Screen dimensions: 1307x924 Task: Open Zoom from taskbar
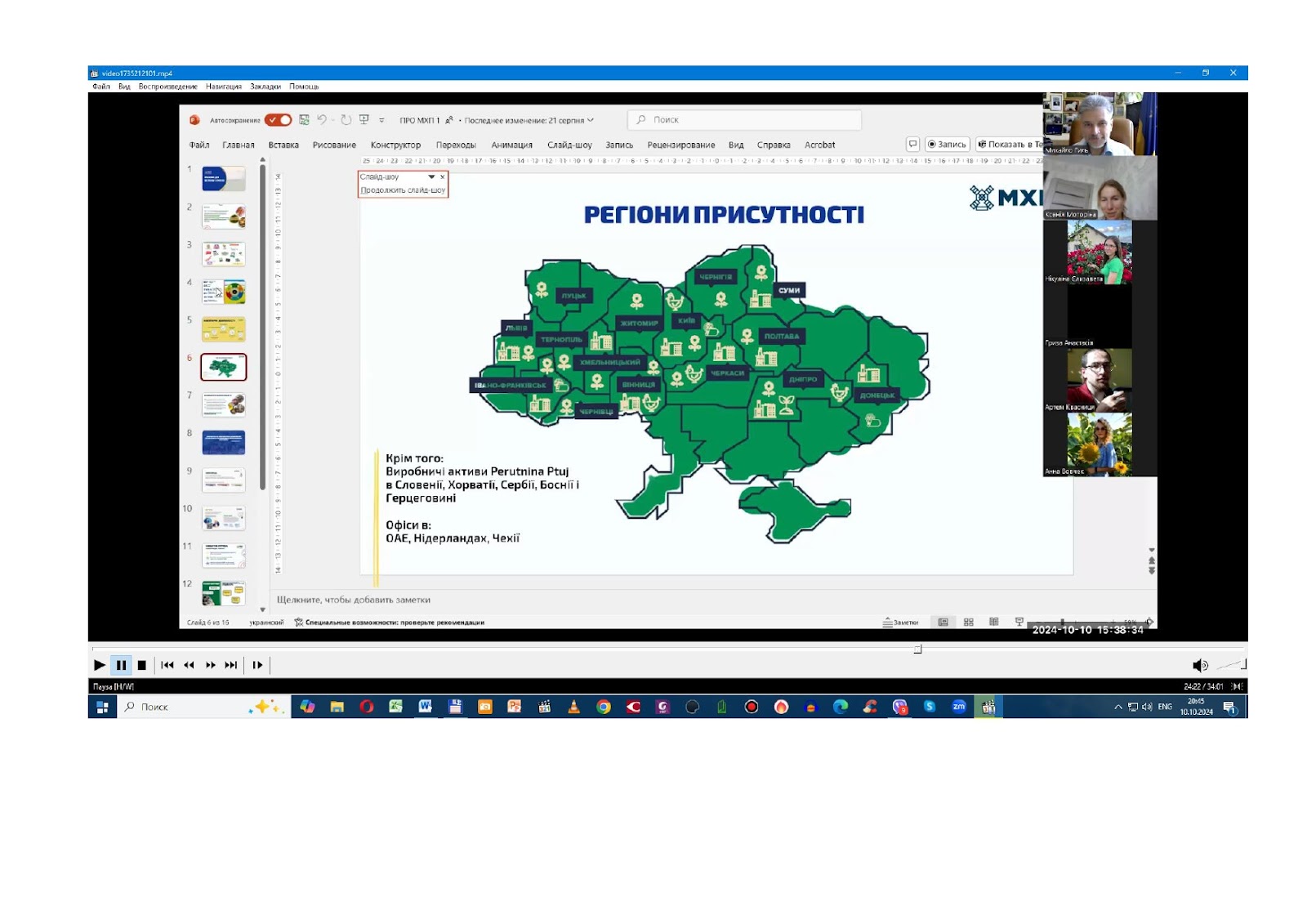point(959,708)
